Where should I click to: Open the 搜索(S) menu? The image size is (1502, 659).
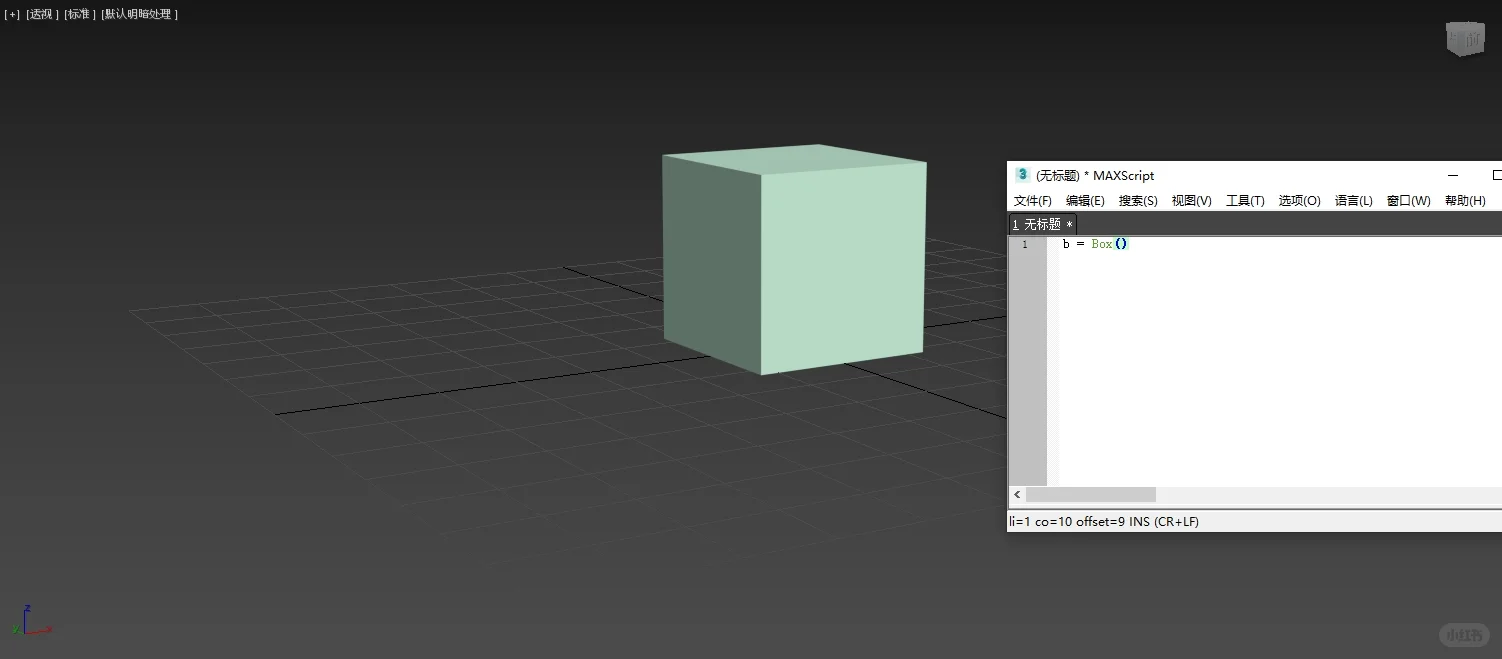pos(1137,200)
